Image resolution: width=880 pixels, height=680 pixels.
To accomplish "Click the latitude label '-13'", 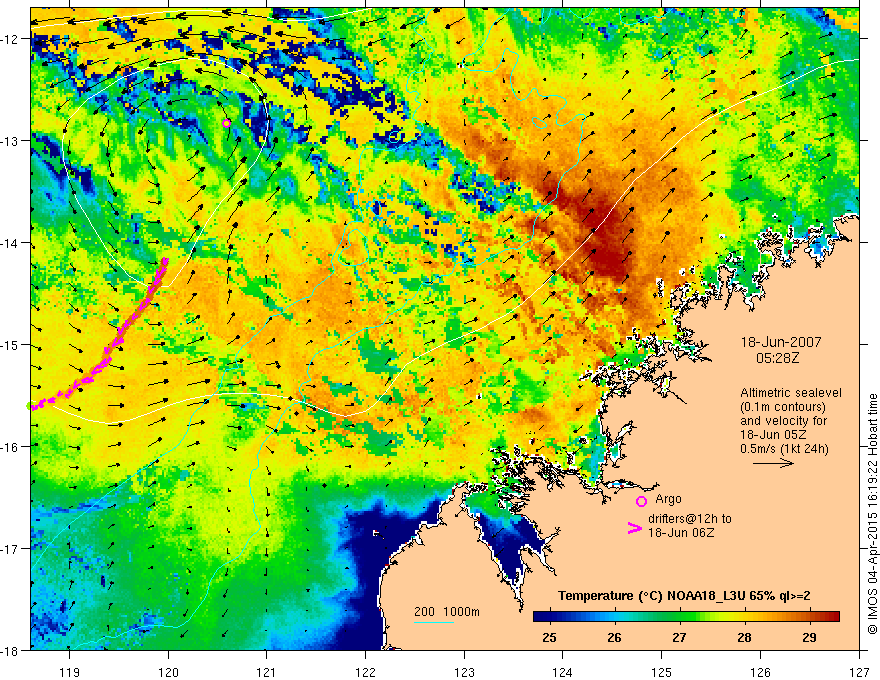I will coord(11,140).
